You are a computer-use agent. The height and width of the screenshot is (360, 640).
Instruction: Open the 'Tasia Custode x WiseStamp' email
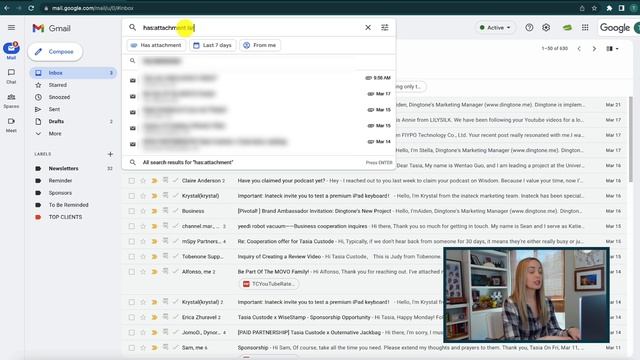click(304, 317)
